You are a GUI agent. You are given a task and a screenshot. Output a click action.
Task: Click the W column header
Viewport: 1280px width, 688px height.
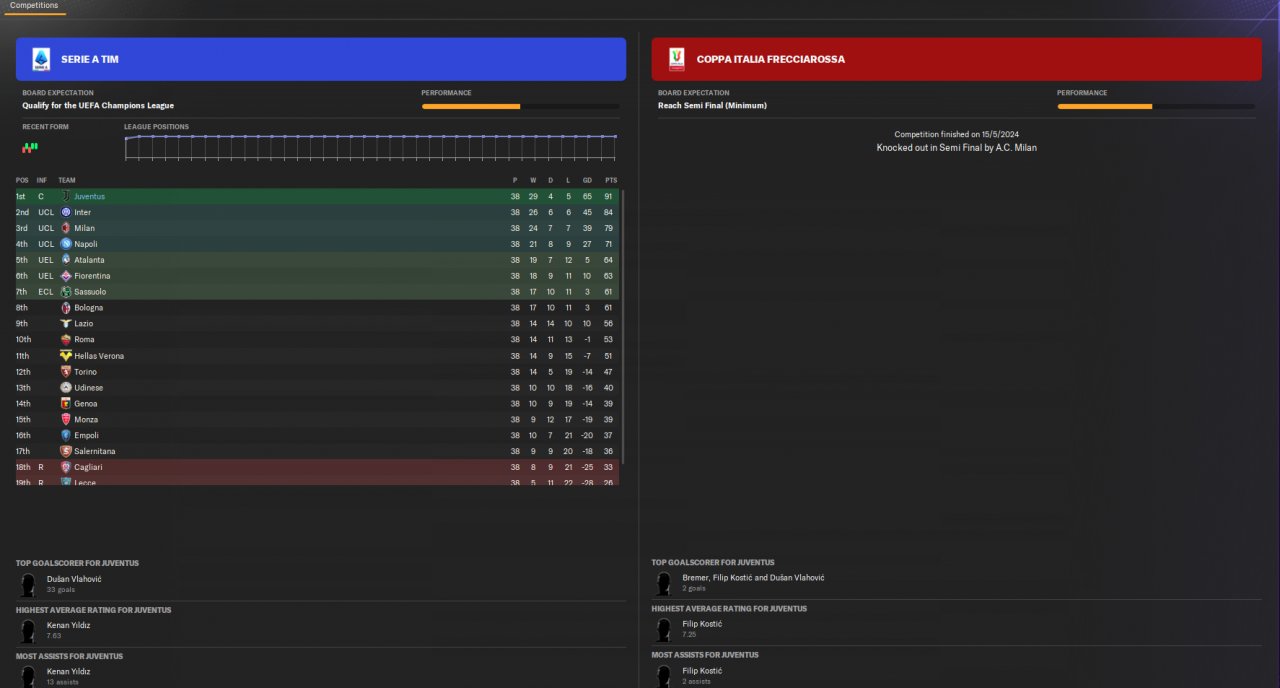[x=533, y=180]
